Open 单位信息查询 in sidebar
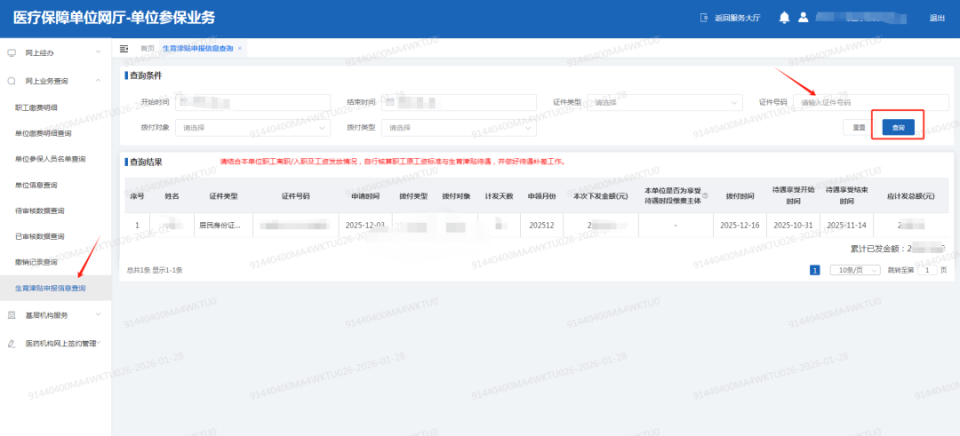The width and height of the screenshot is (960, 436). point(36,185)
